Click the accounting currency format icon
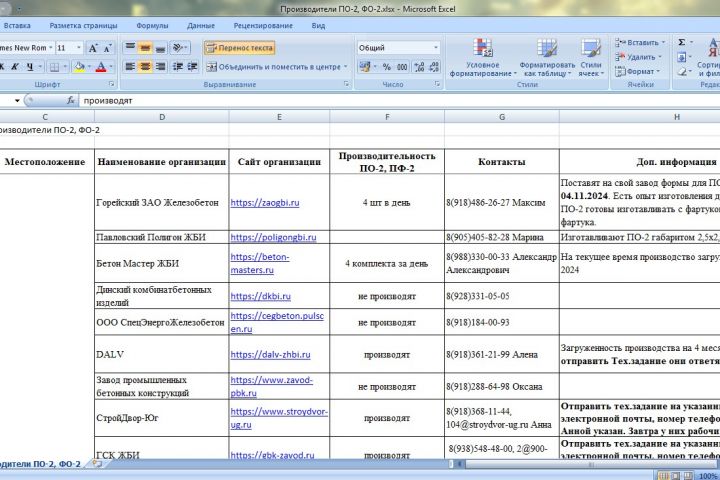 (x=365, y=67)
